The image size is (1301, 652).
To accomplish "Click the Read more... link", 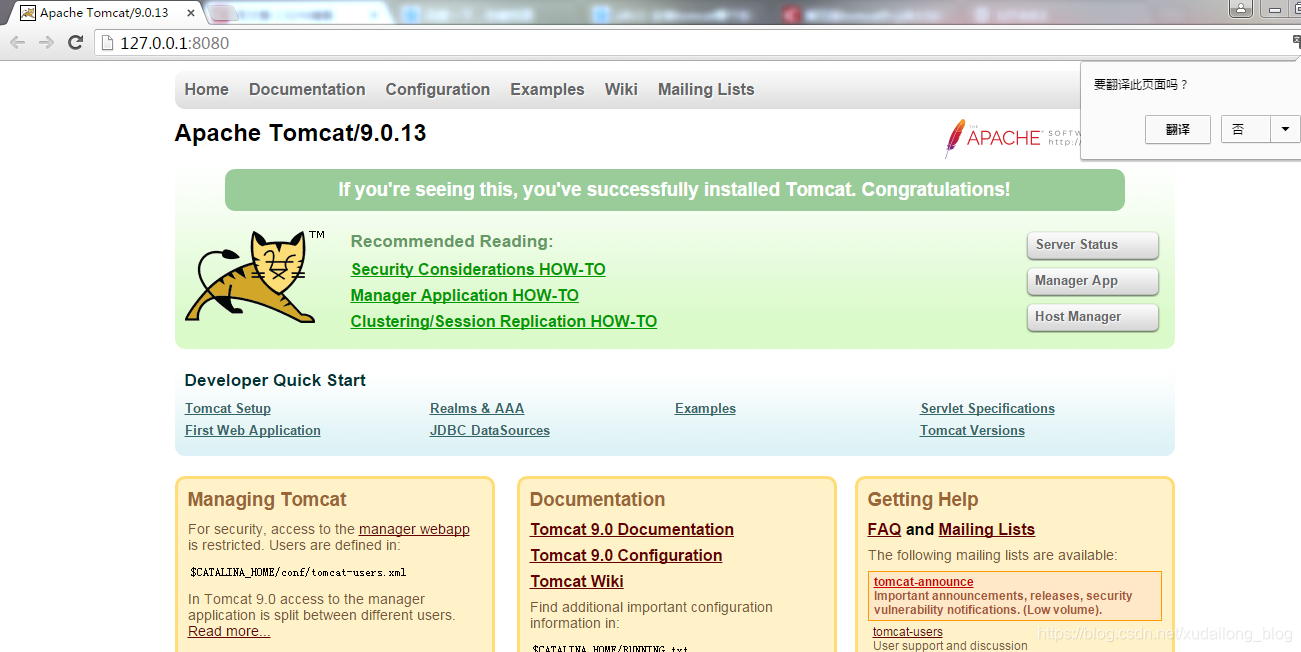I will click(x=229, y=631).
